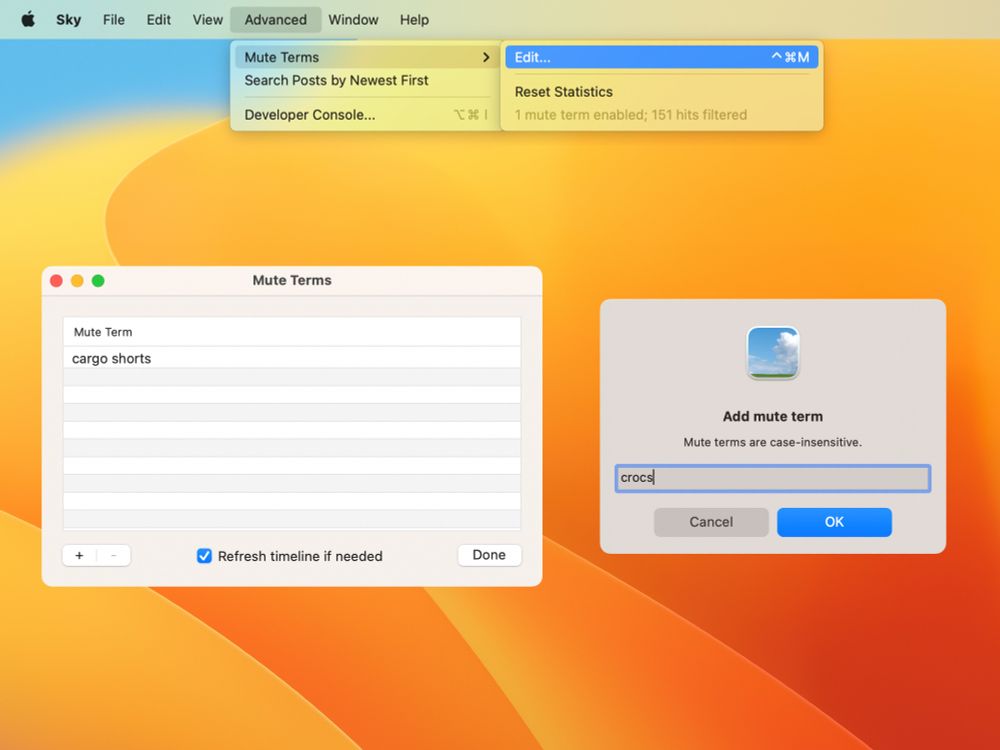Open the View menu
The image size is (1000, 750).
point(207,20)
